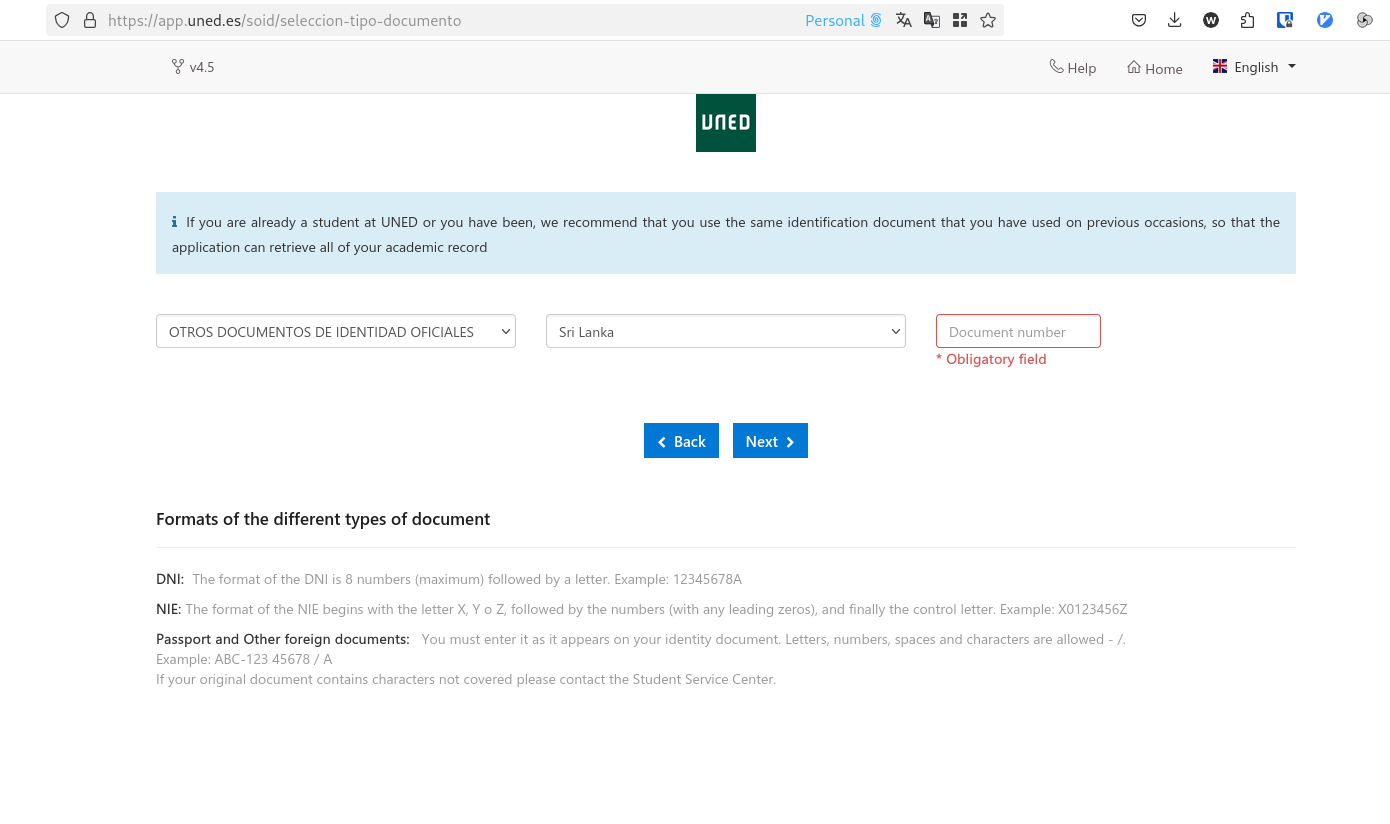
Task: Click the v4.5 version branch icon
Action: point(178,67)
